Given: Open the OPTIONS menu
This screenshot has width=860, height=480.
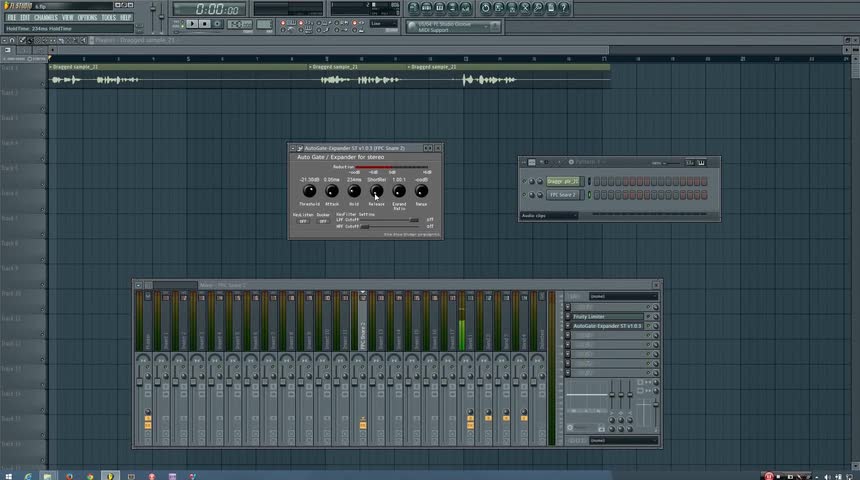Looking at the screenshot, I should (x=87, y=18).
